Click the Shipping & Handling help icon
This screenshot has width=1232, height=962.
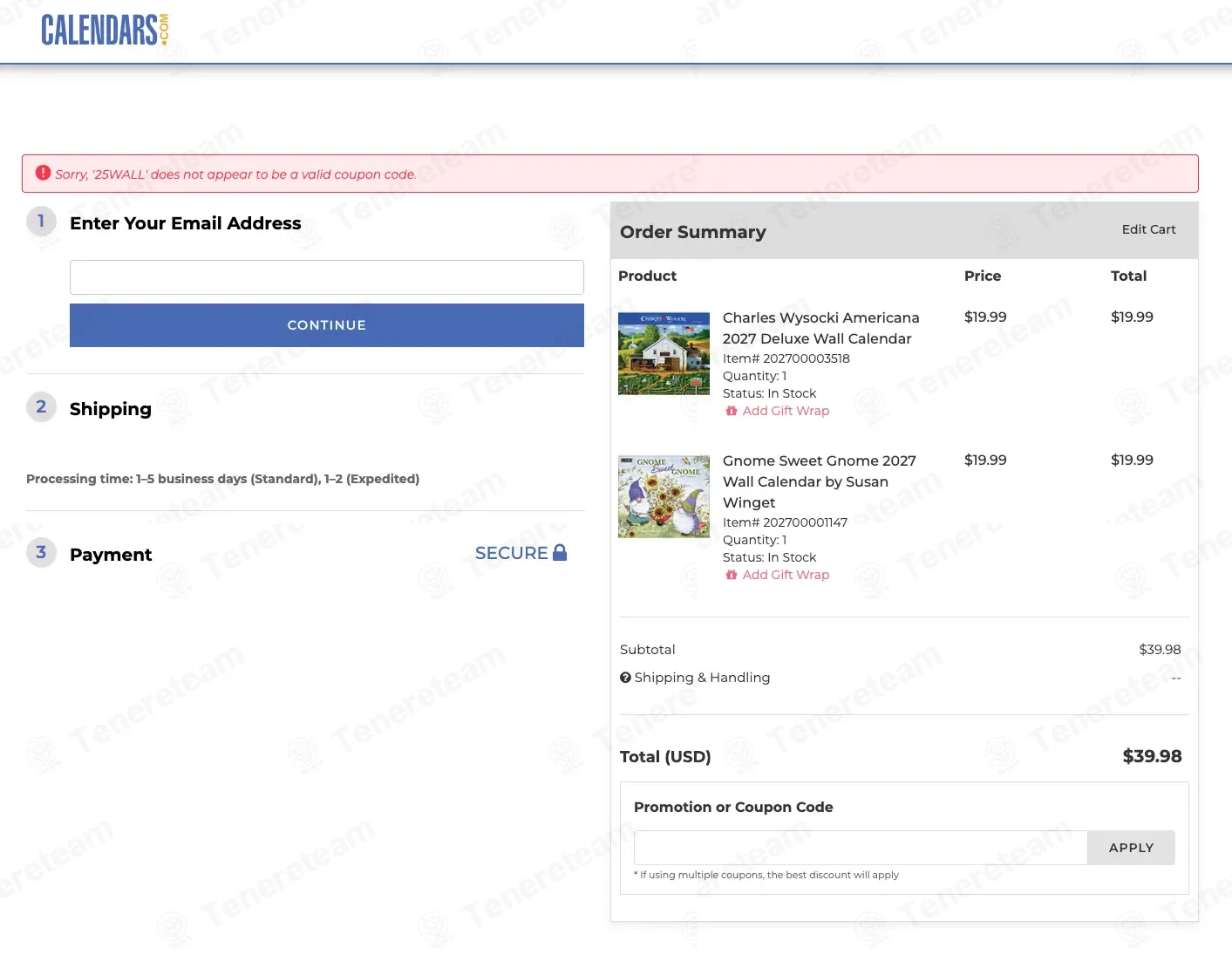(625, 678)
